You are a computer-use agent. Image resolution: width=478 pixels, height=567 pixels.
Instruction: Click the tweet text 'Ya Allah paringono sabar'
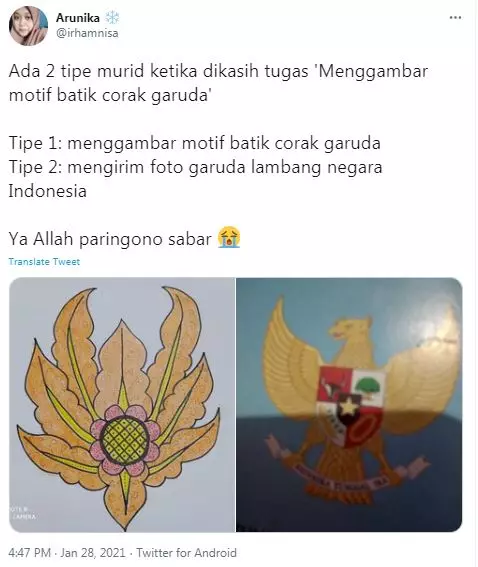point(110,239)
